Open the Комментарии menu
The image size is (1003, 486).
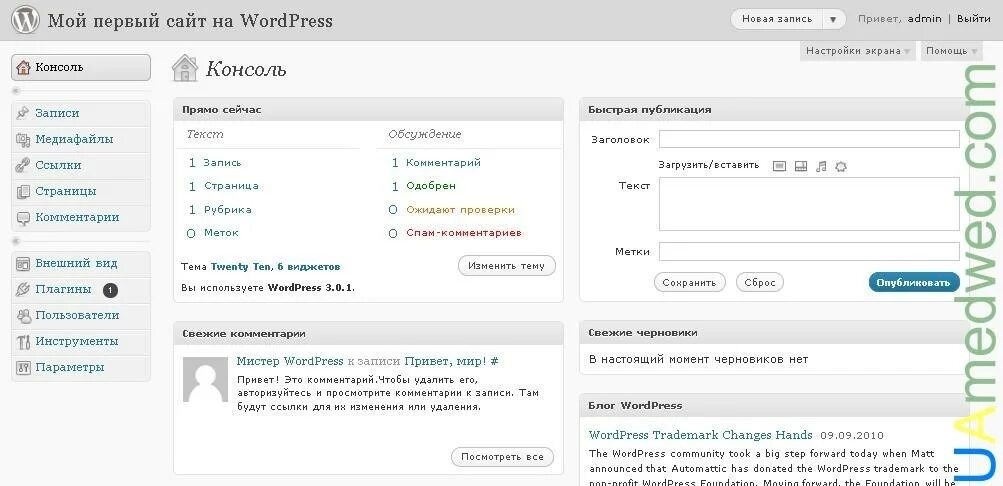point(81,217)
